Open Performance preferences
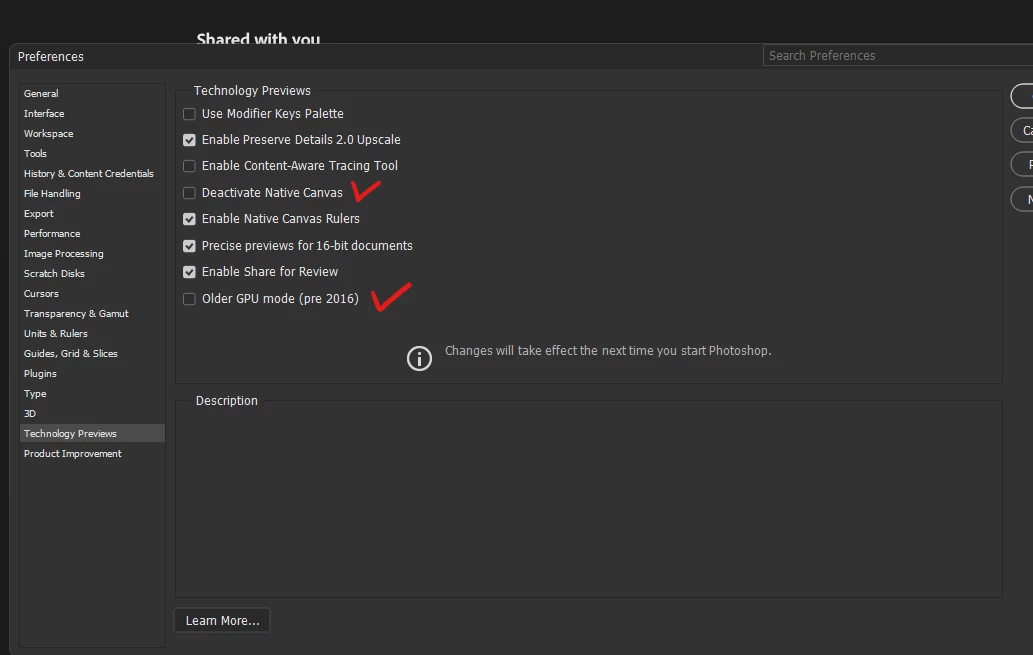The height and width of the screenshot is (655, 1033). point(92,233)
